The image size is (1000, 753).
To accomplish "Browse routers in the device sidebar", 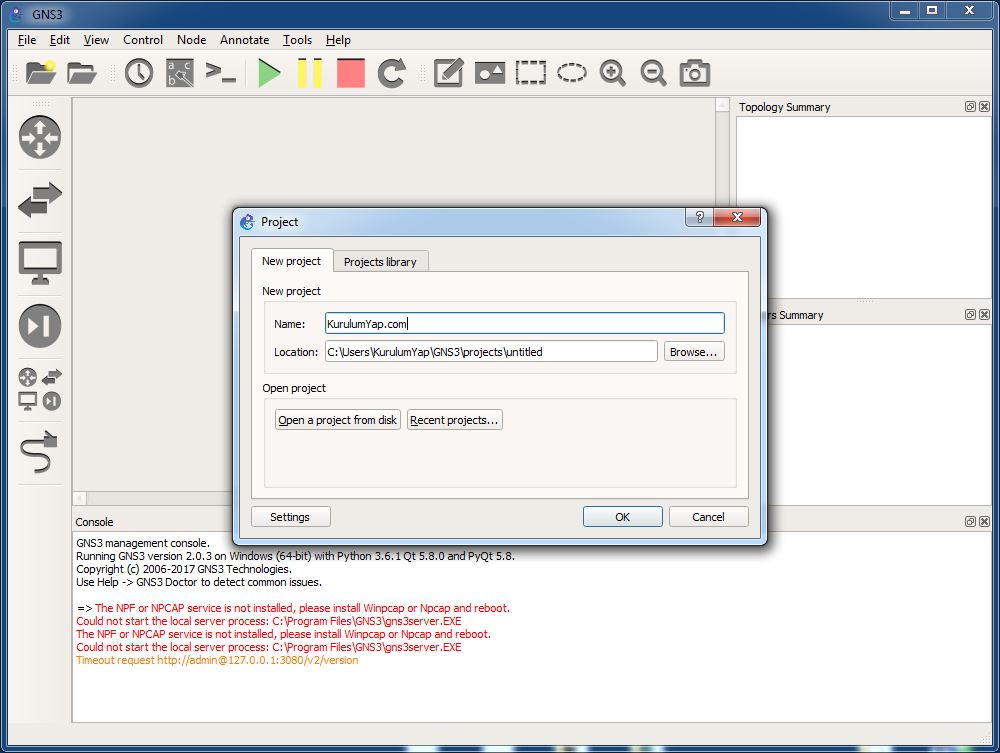I will (40, 137).
